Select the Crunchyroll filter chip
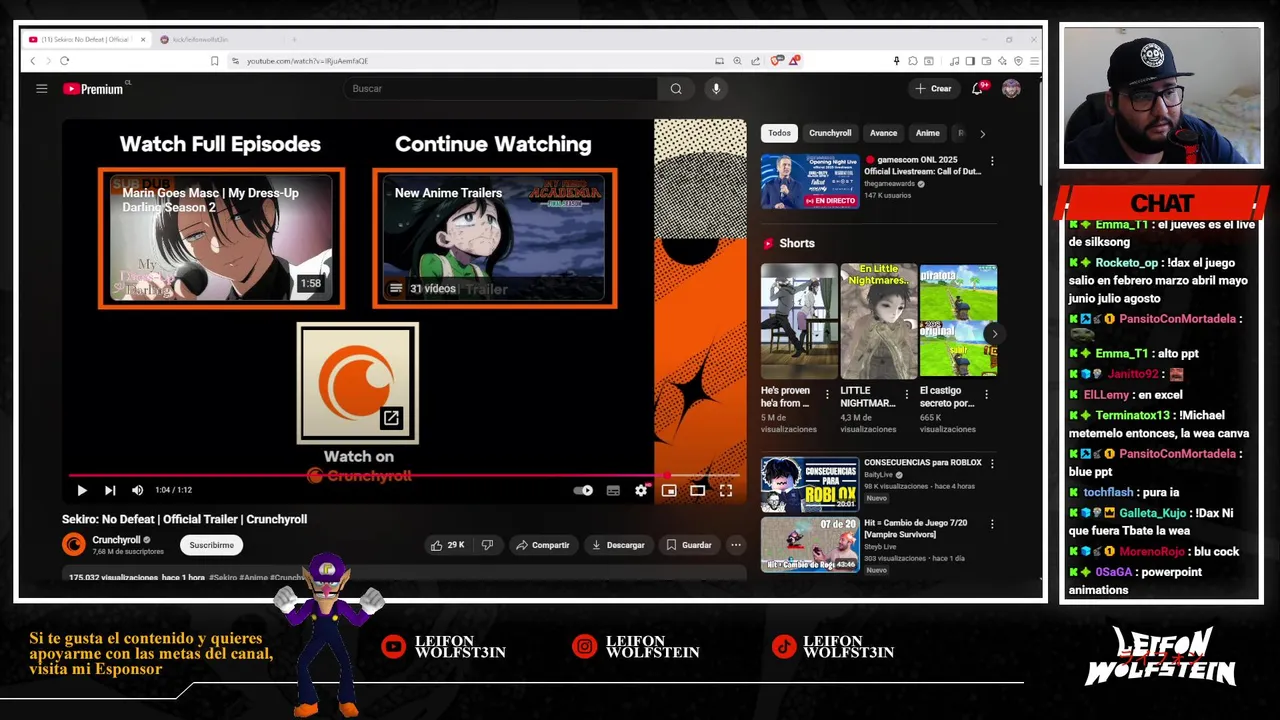 [x=830, y=133]
